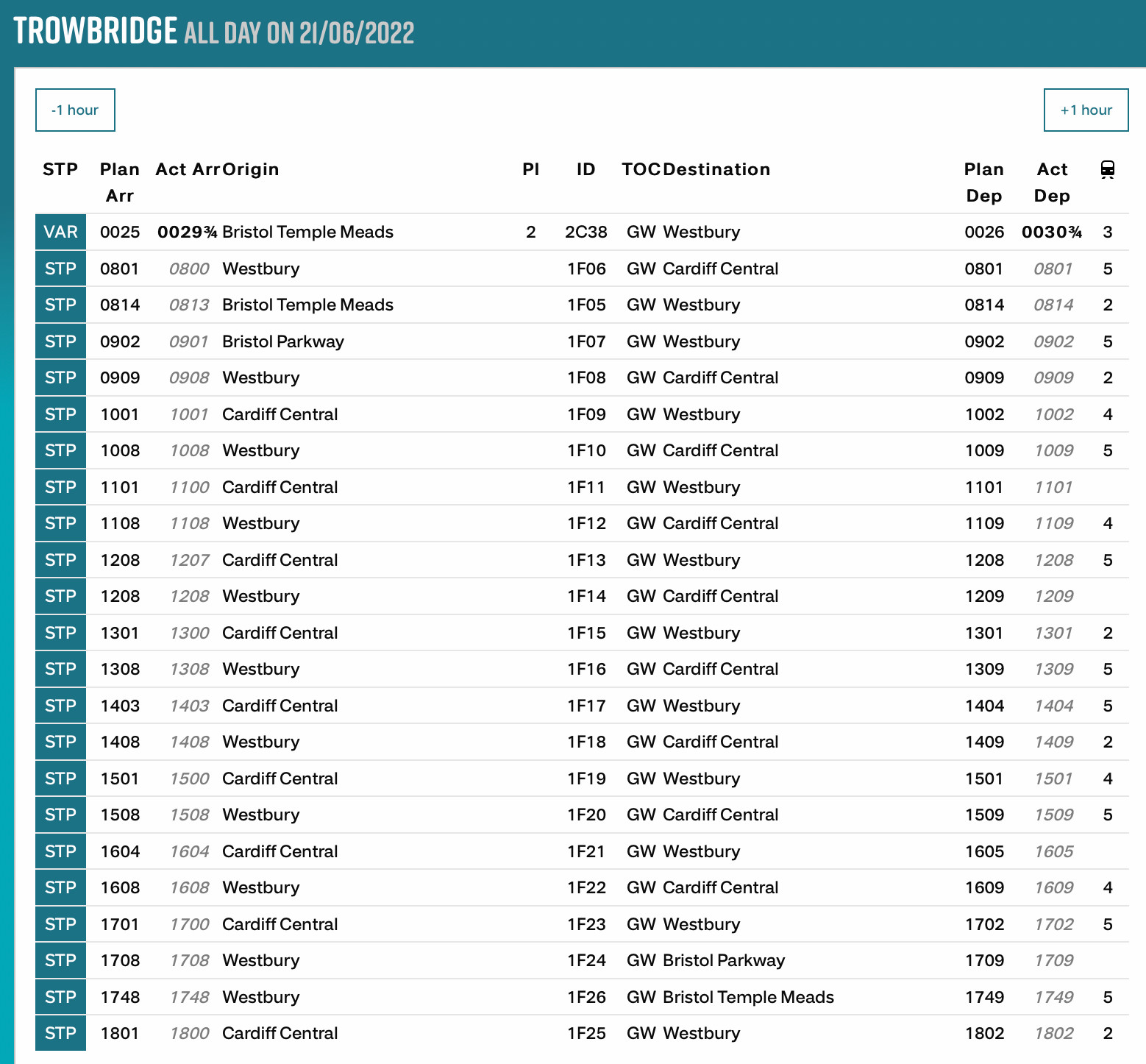
Task: Select train ID 1F24 to Bristol Parkway
Action: click(586, 961)
